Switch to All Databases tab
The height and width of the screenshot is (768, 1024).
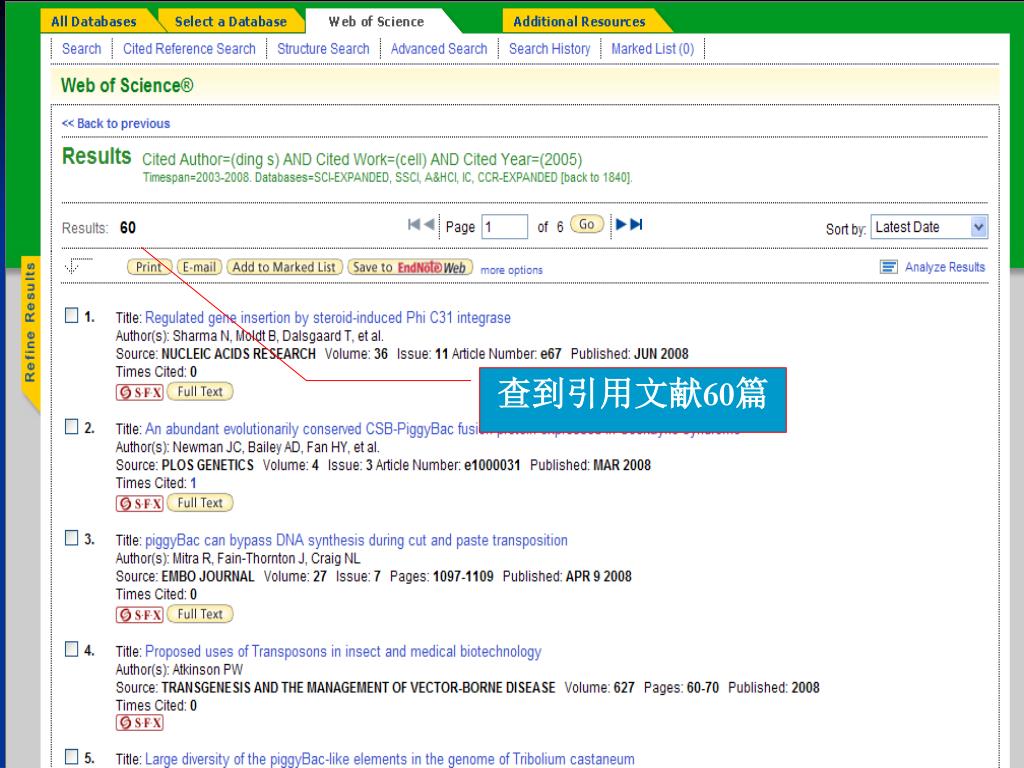point(94,22)
